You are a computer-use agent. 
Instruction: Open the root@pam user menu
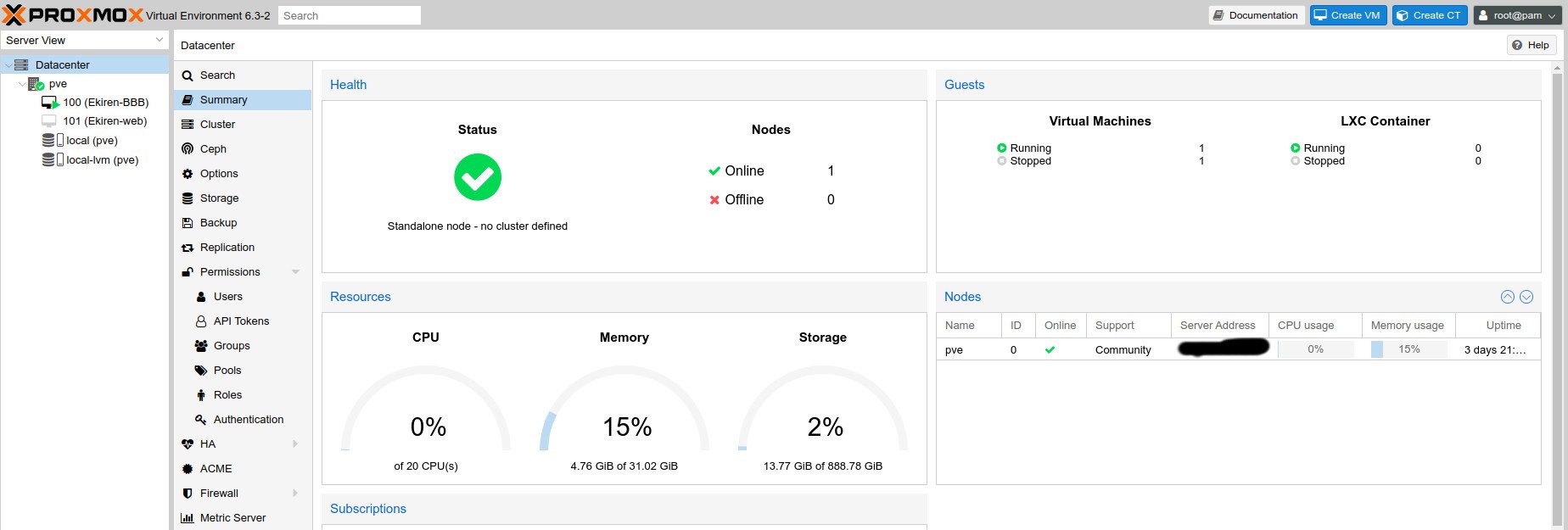[1518, 15]
